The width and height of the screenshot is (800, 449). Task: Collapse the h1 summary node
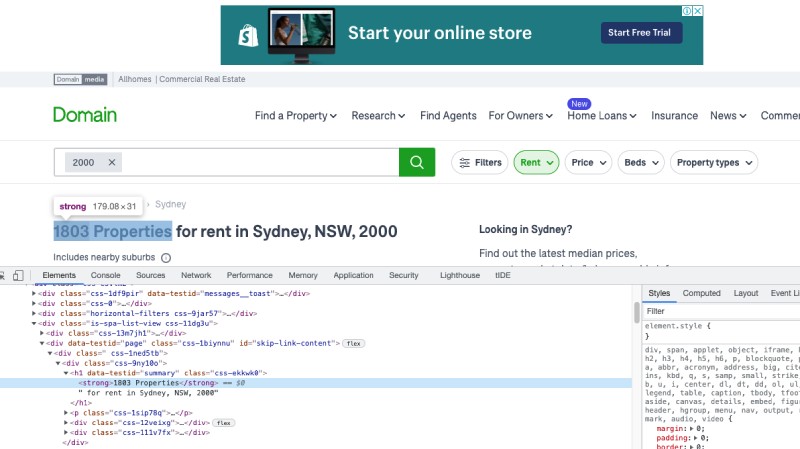tap(66, 373)
